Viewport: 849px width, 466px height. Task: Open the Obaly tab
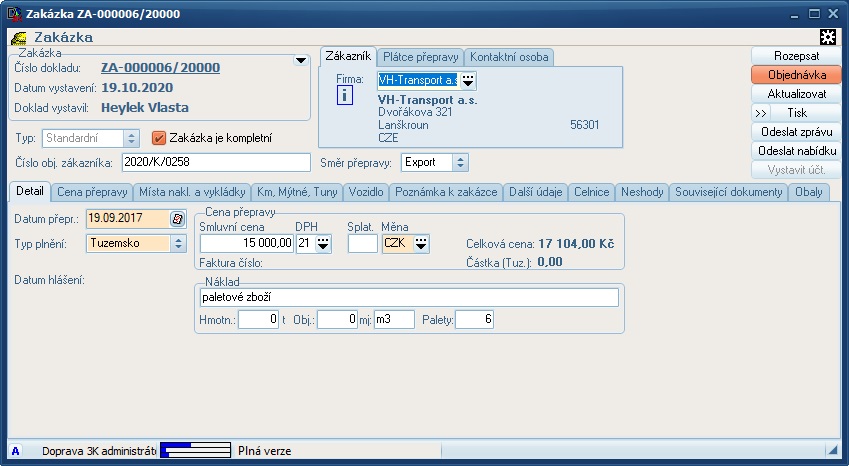coord(809,192)
